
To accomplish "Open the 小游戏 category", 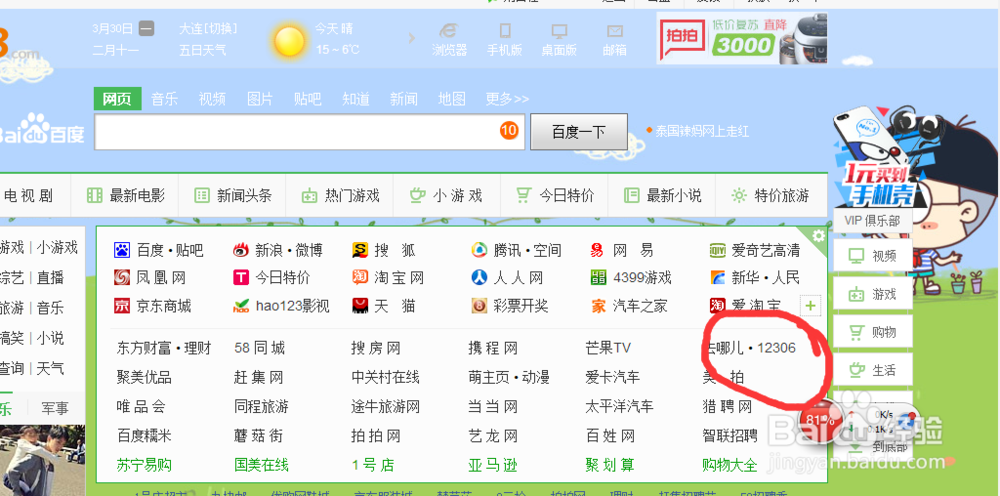I will tap(446, 196).
